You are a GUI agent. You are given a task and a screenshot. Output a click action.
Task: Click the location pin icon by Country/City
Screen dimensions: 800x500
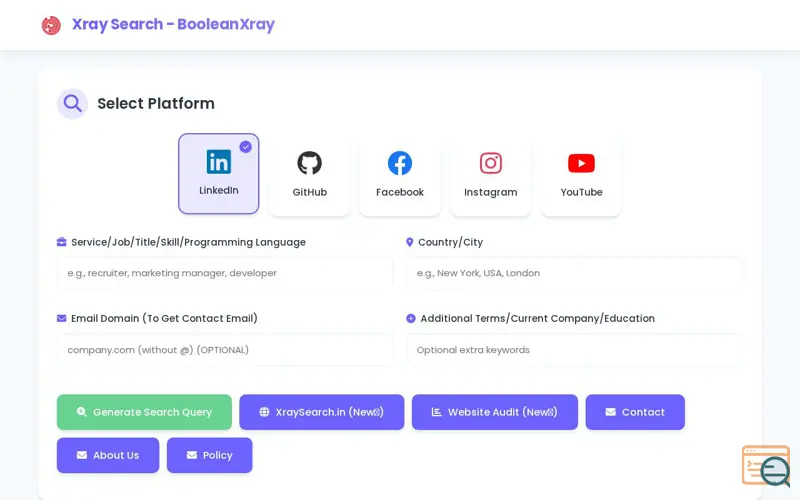click(409, 242)
